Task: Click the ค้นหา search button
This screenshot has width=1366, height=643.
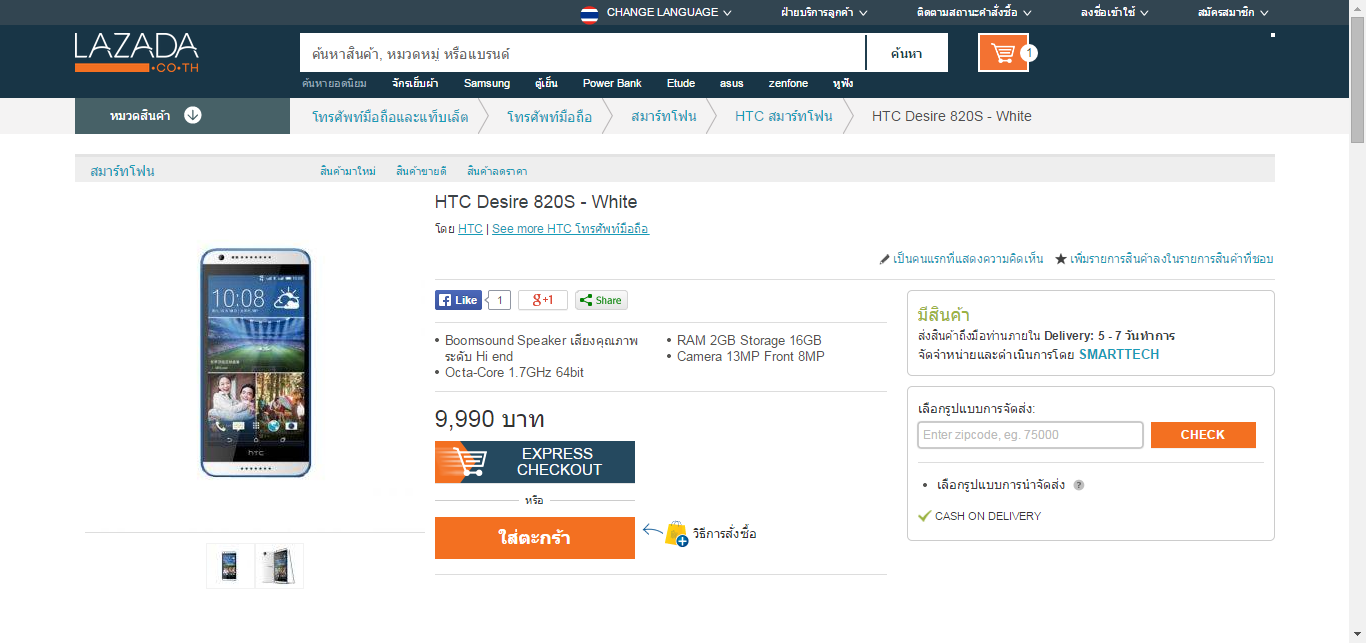Action: click(906, 53)
